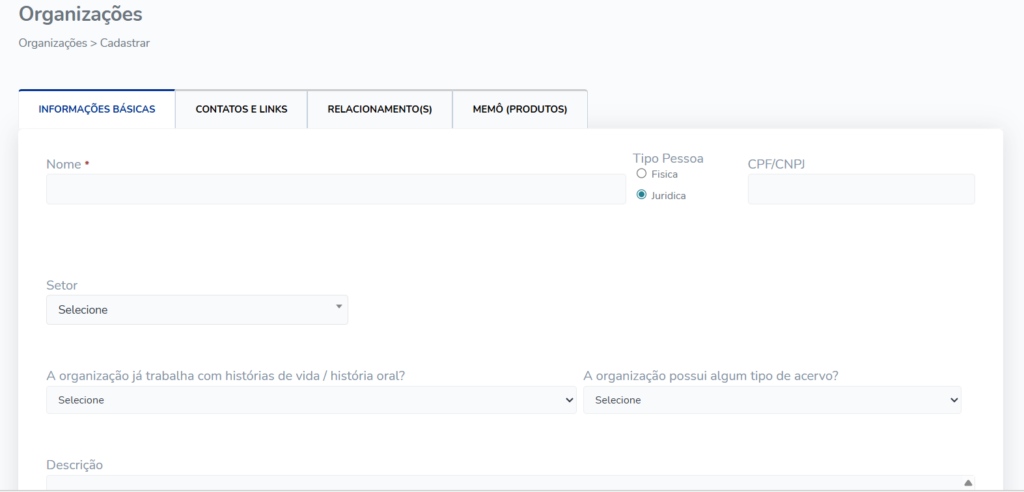Open the histórias de vida dropdown

click(311, 400)
